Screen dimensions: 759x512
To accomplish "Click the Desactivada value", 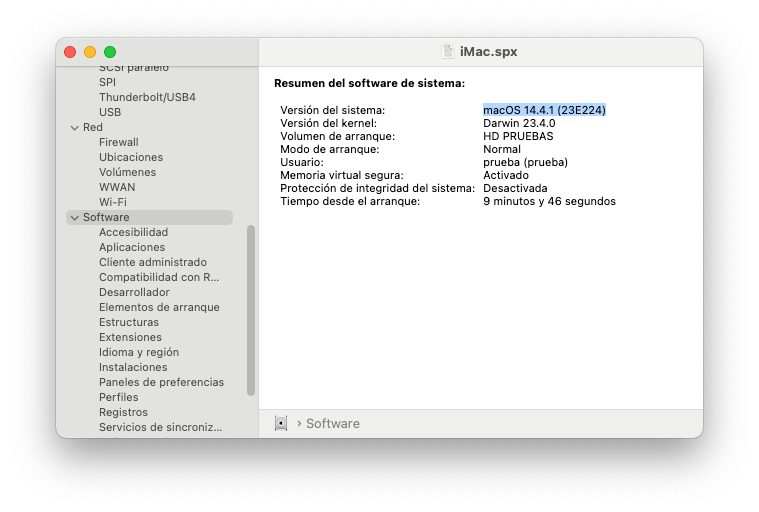I will (x=515, y=189).
